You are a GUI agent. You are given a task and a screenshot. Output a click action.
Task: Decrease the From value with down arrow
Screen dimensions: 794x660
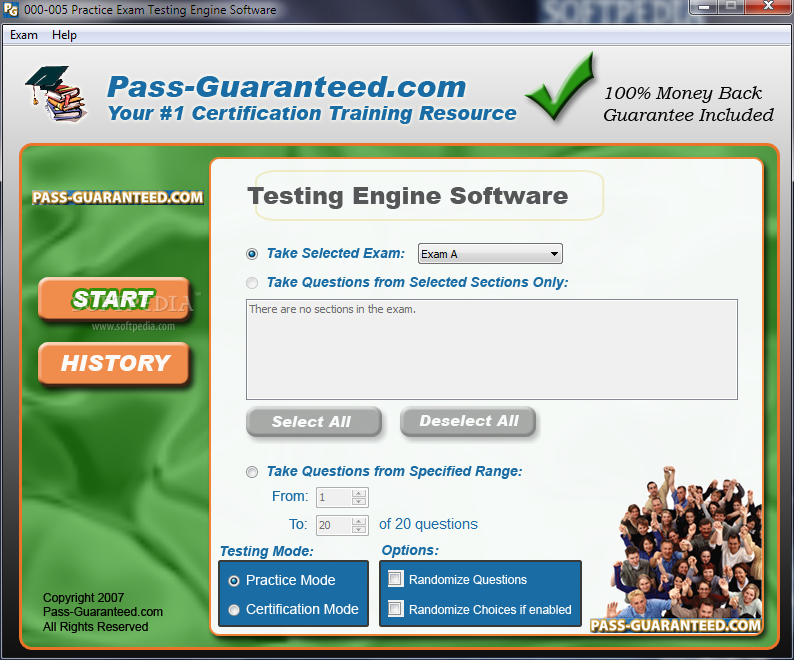click(x=359, y=501)
